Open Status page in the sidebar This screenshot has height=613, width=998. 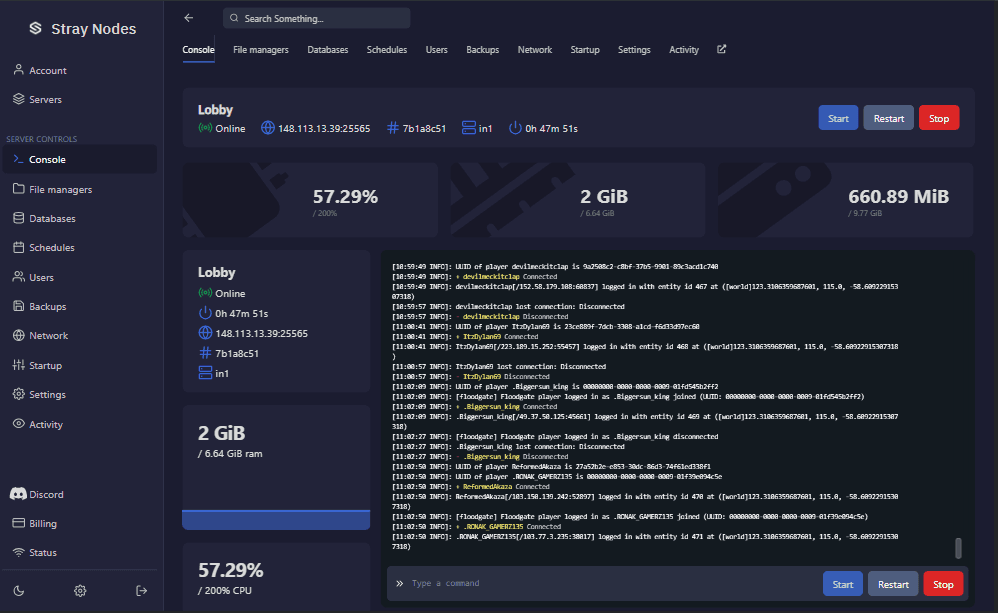(42, 552)
